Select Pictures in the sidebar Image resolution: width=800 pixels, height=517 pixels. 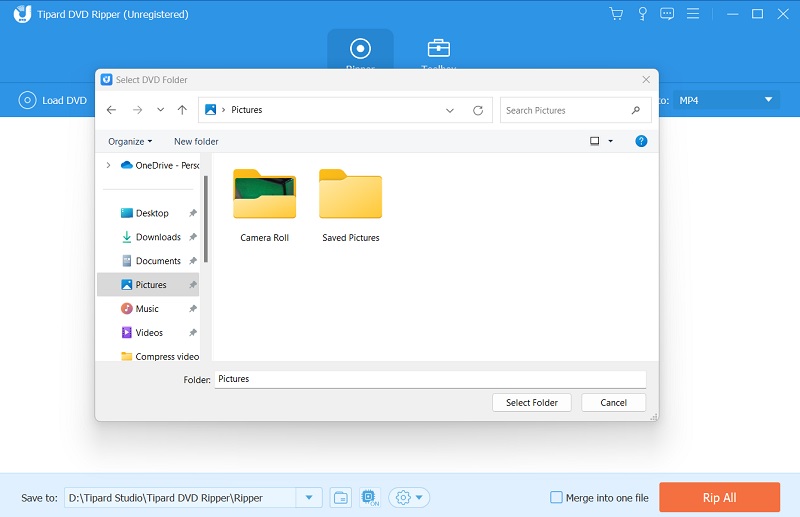(148, 285)
